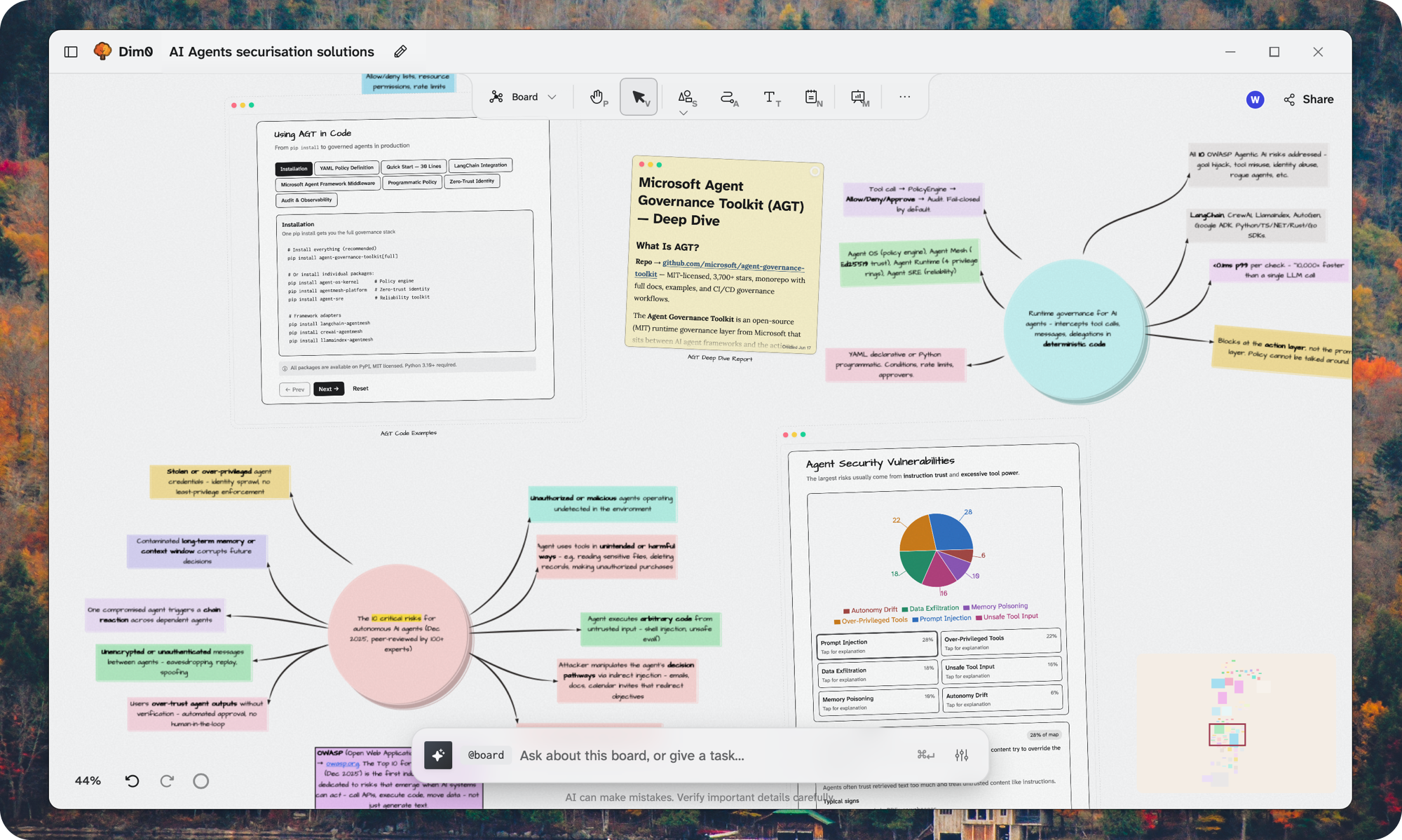
Task: Select the arbitrary code execution note
Action: pyautogui.click(x=650, y=629)
